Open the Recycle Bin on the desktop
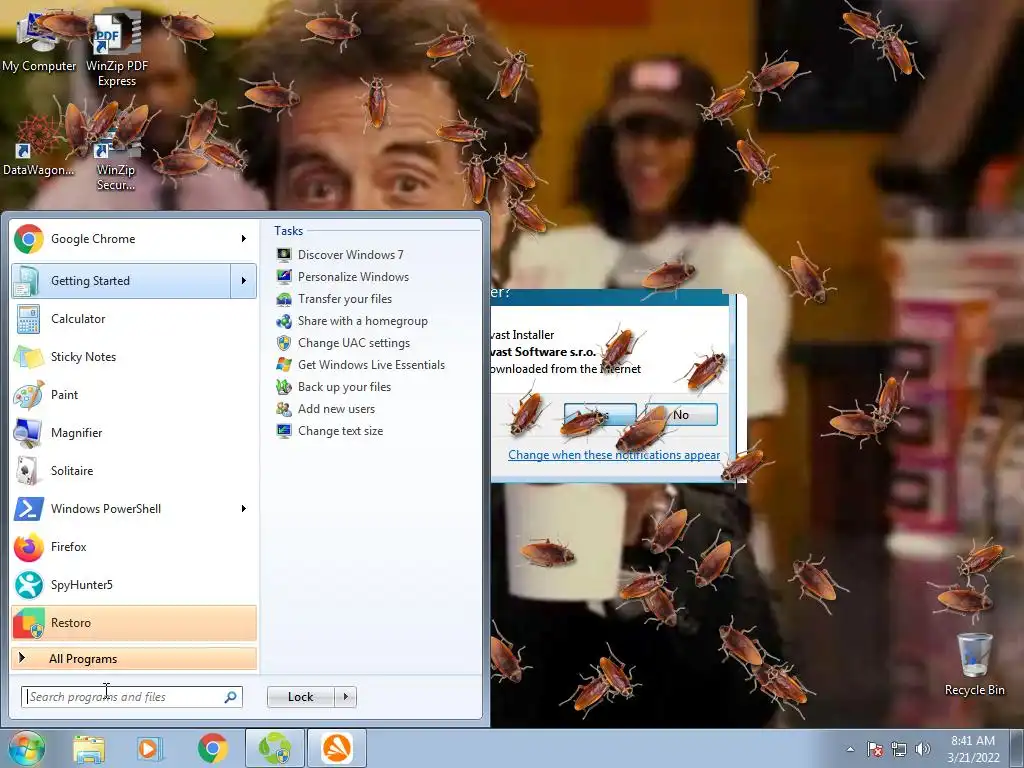 pos(974,665)
